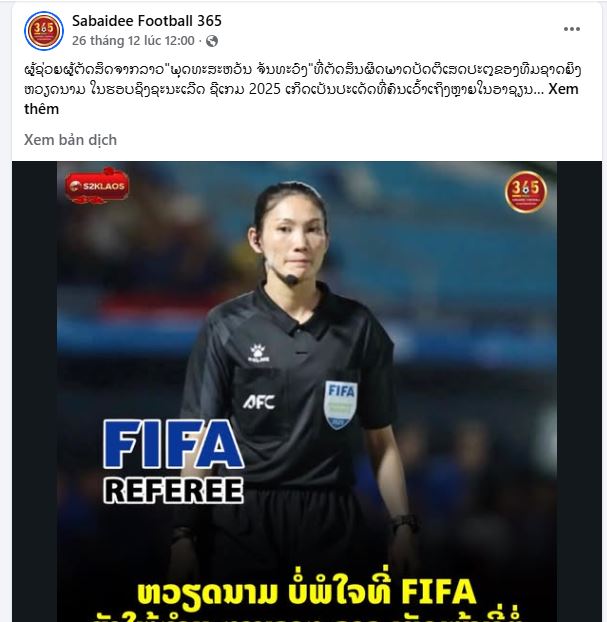This screenshot has width=607, height=622.
Task: Click the blue FIFA word graphic
Action: click(x=174, y=444)
